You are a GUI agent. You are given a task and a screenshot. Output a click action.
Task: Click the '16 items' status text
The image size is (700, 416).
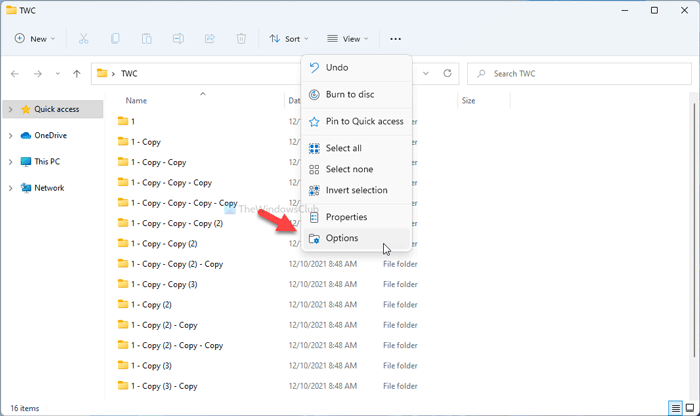[x=25, y=408]
